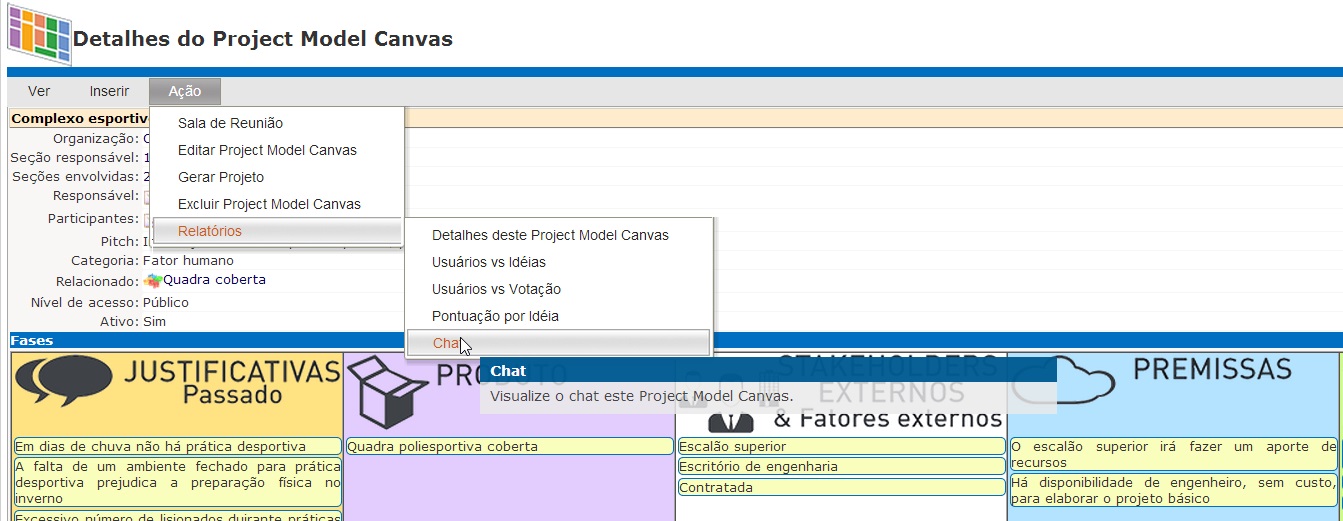Screen dimensions: 1343x521
Task: Click the 'Fator humano' category value
Action: coord(188,261)
